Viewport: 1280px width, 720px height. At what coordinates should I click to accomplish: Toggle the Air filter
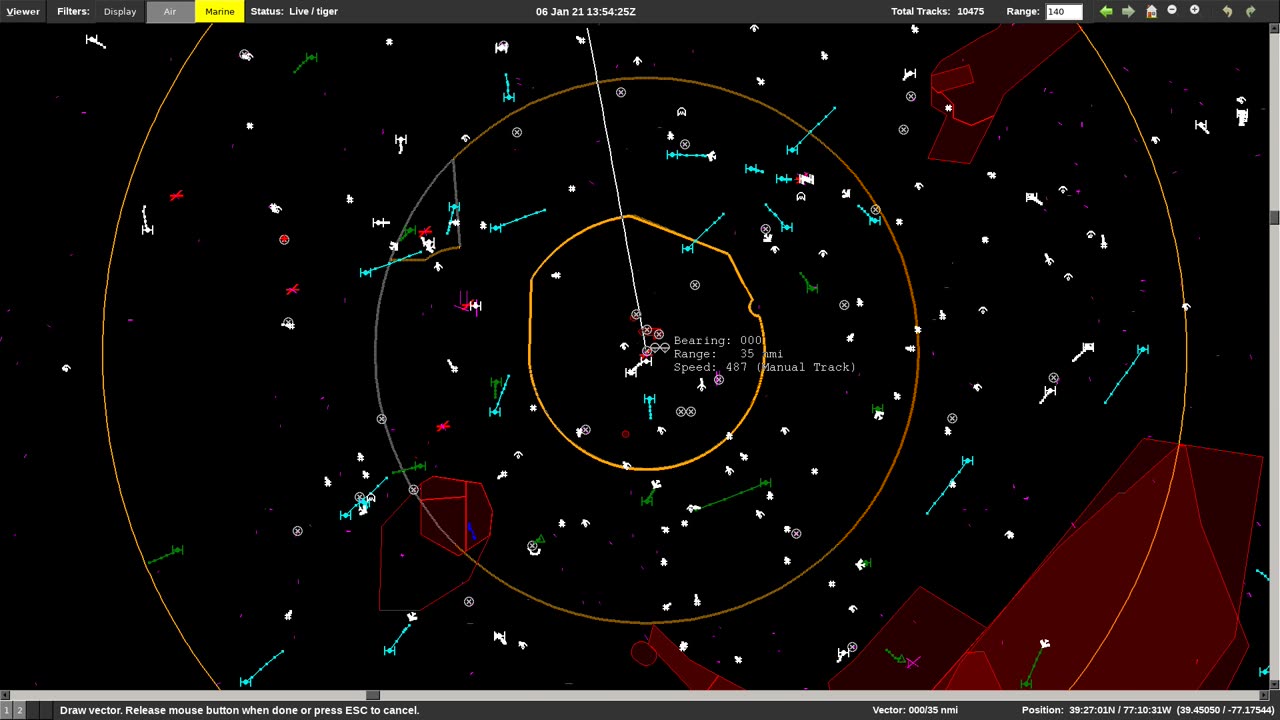(x=170, y=12)
